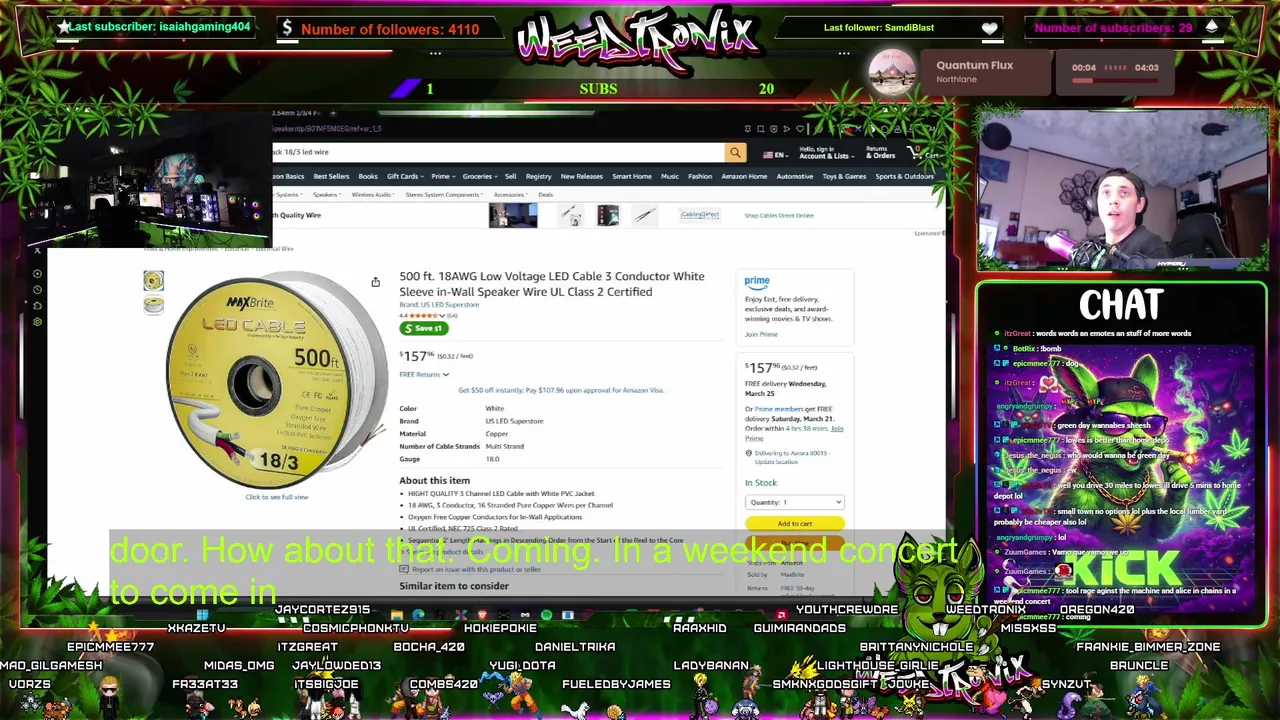Open Books in Amazon nav
Screen dimensions: 1280x720
368,176
